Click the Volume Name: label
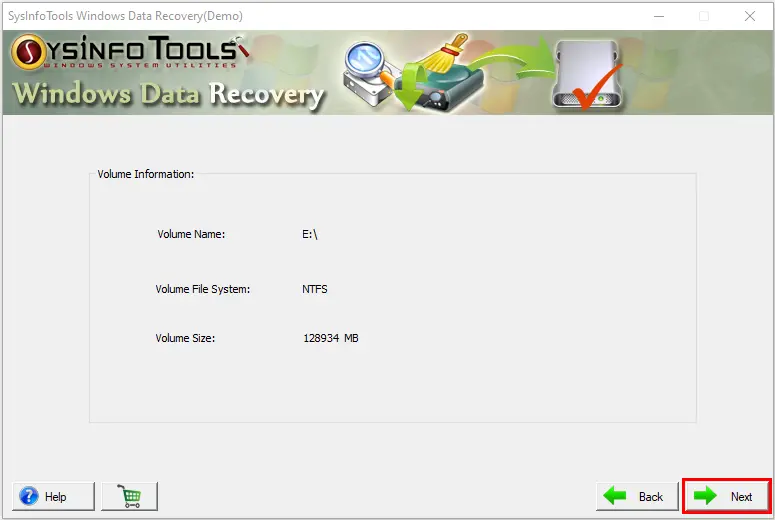The height and width of the screenshot is (520, 775). (191, 234)
